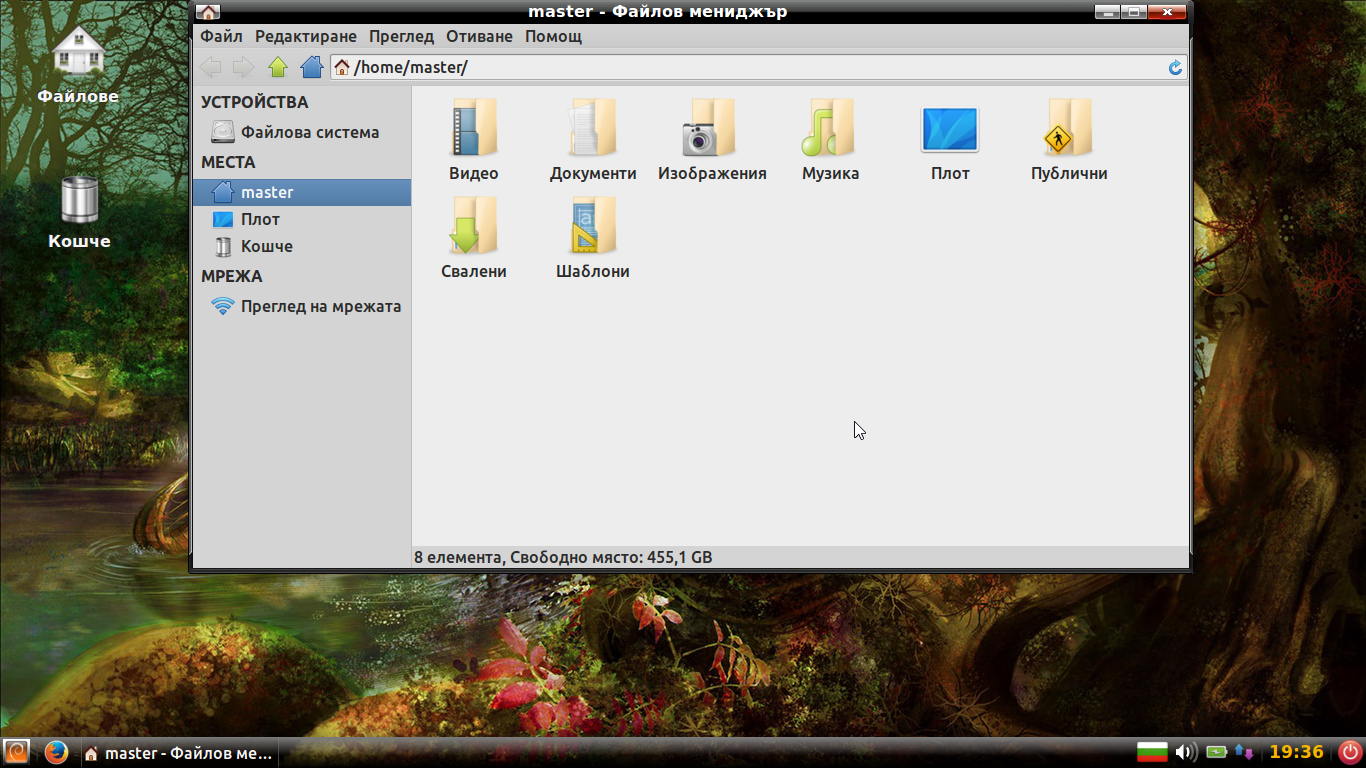Click the Кошче desktop trash icon
The image size is (1366, 768).
tap(79, 212)
